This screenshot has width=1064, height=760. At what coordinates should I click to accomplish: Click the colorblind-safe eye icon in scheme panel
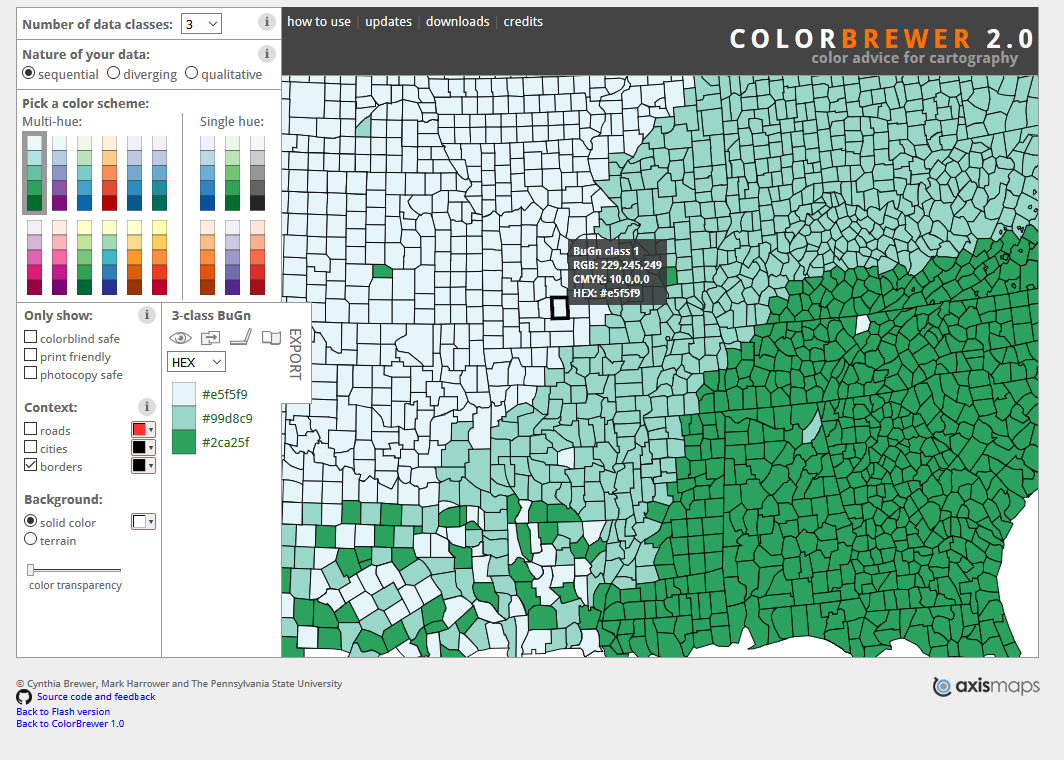coord(180,338)
